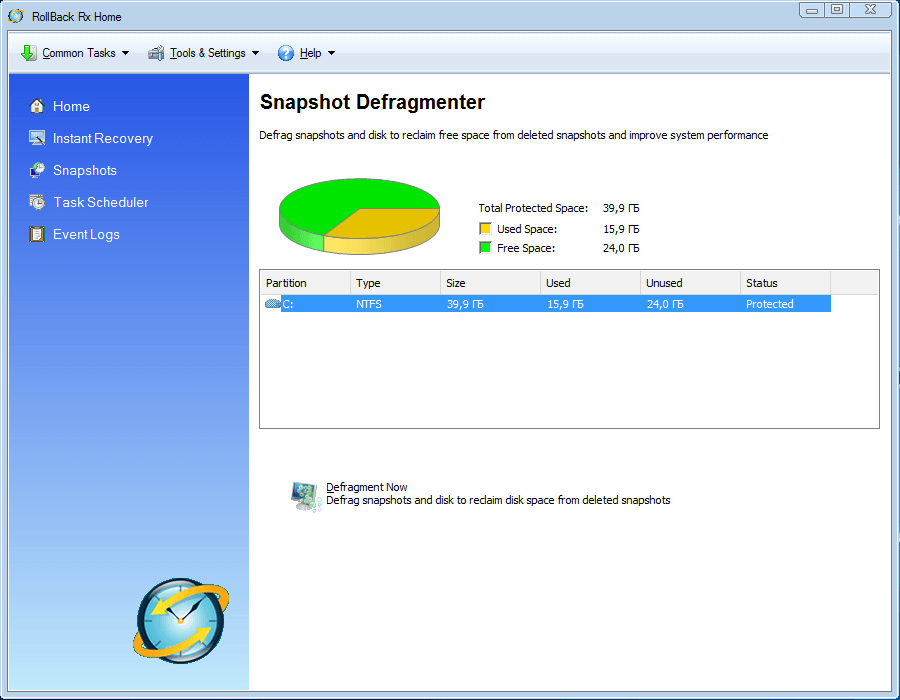Click the Used Space label
Viewport: 900px width, 700px height.
tap(527, 229)
